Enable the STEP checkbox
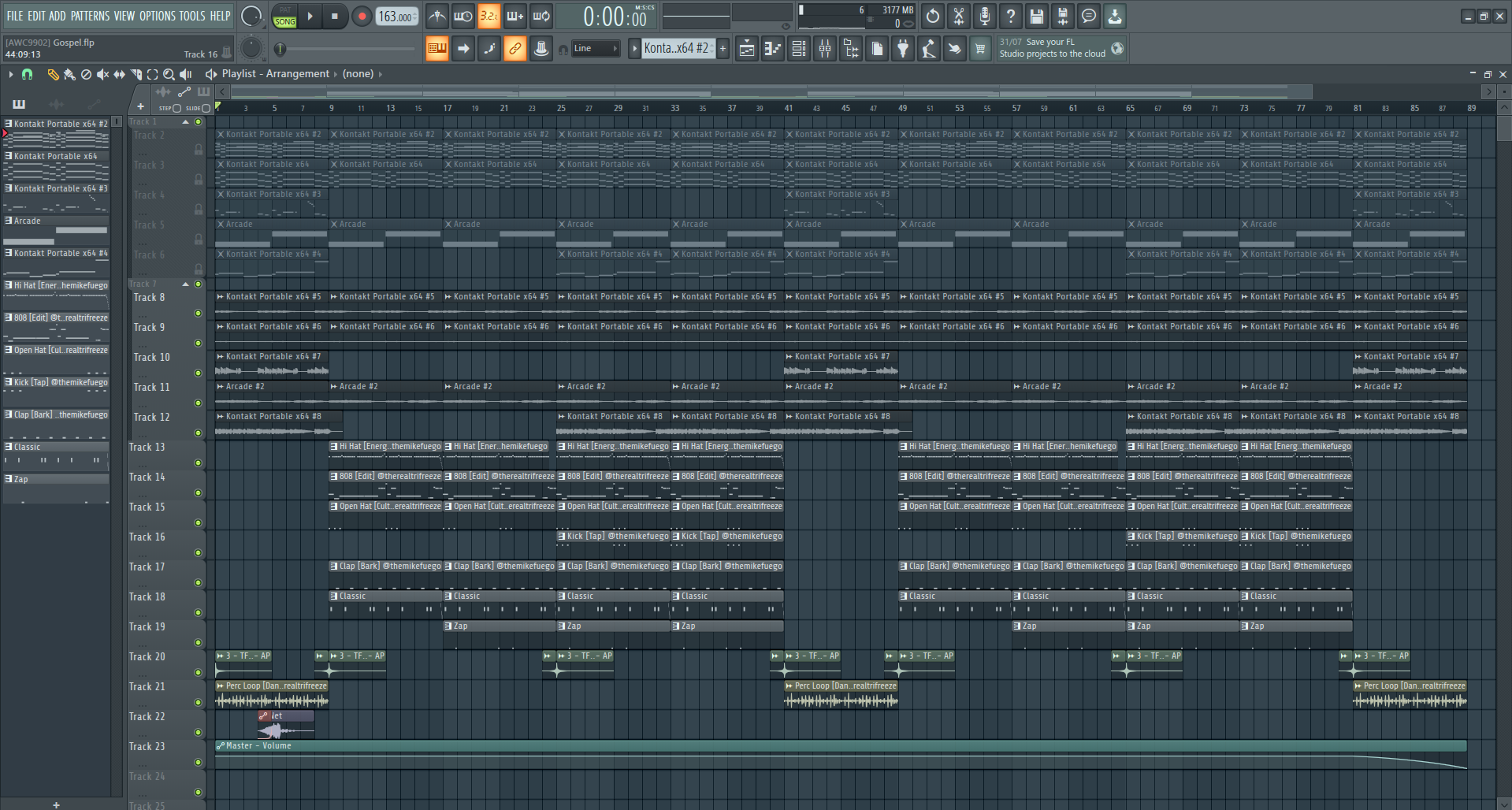This screenshot has width=1512, height=810. (x=176, y=109)
